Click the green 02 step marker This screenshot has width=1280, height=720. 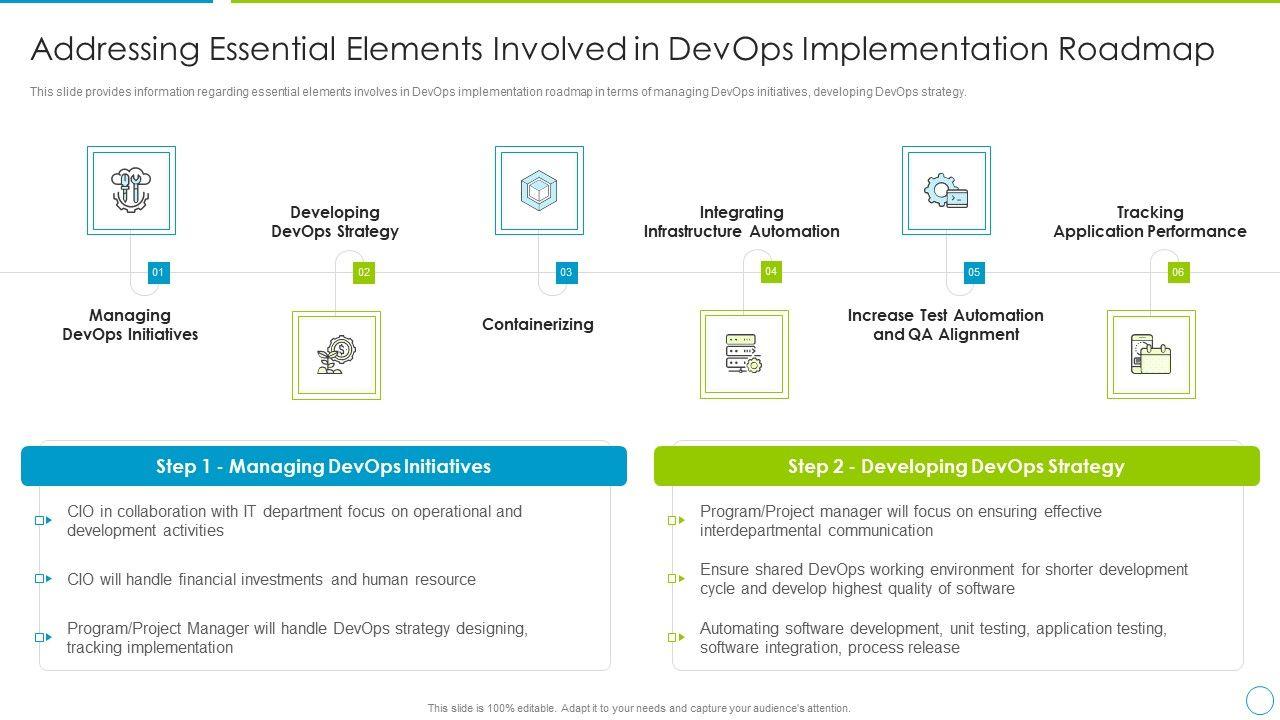364,272
